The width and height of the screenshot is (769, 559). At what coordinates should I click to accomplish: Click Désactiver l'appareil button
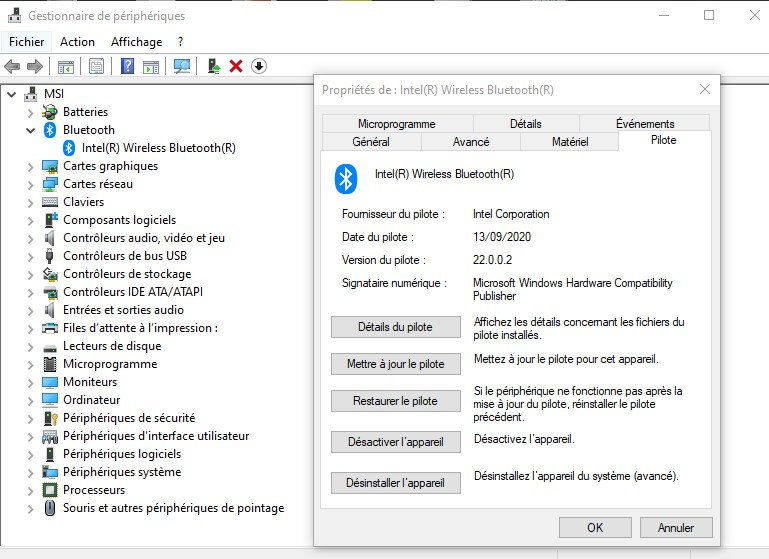tap(395, 442)
